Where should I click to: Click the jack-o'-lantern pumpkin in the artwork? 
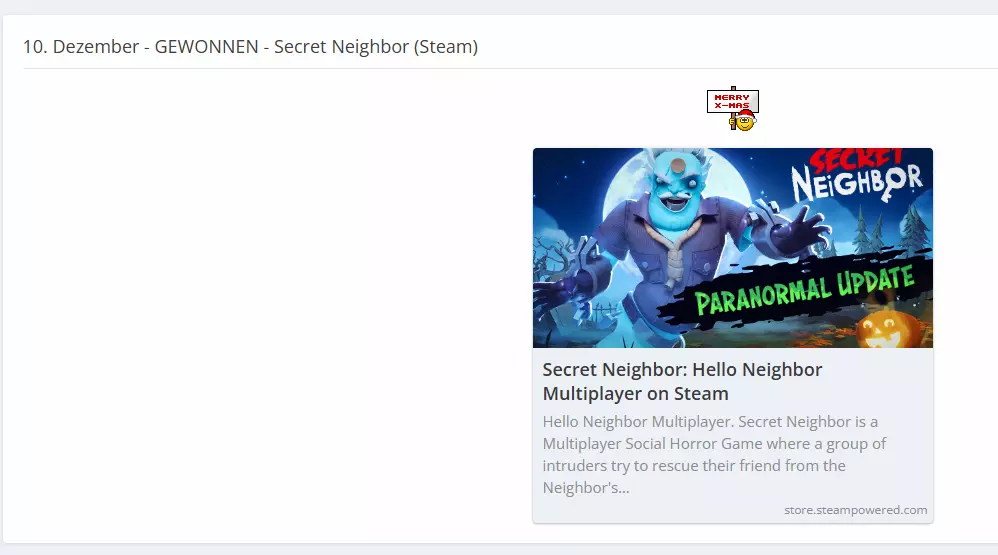[x=887, y=330]
